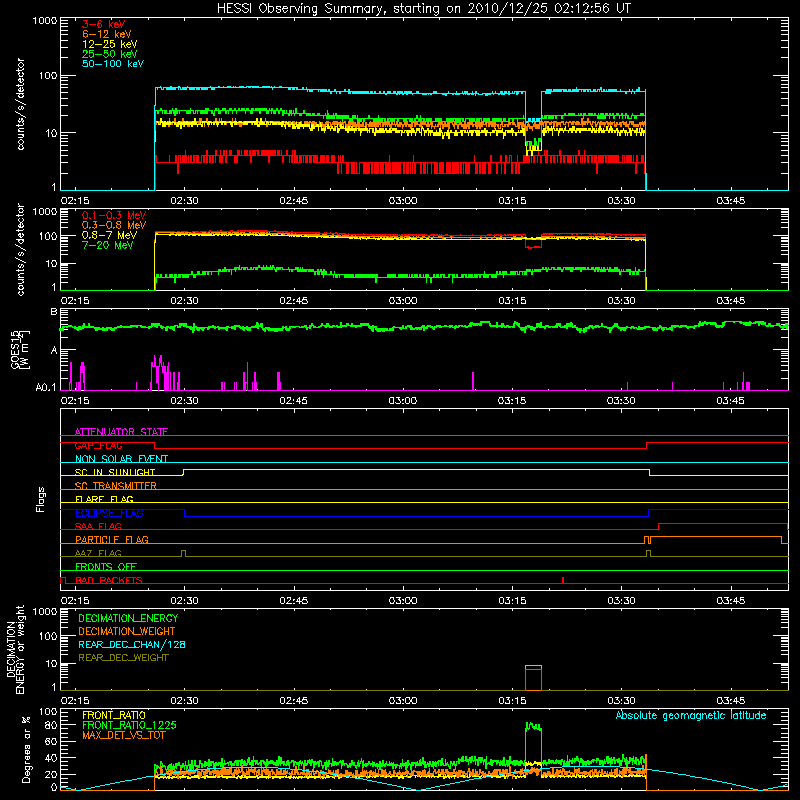Click the decimation spike in the fifth panel
Viewport: 800px width, 800px height.
point(533,678)
